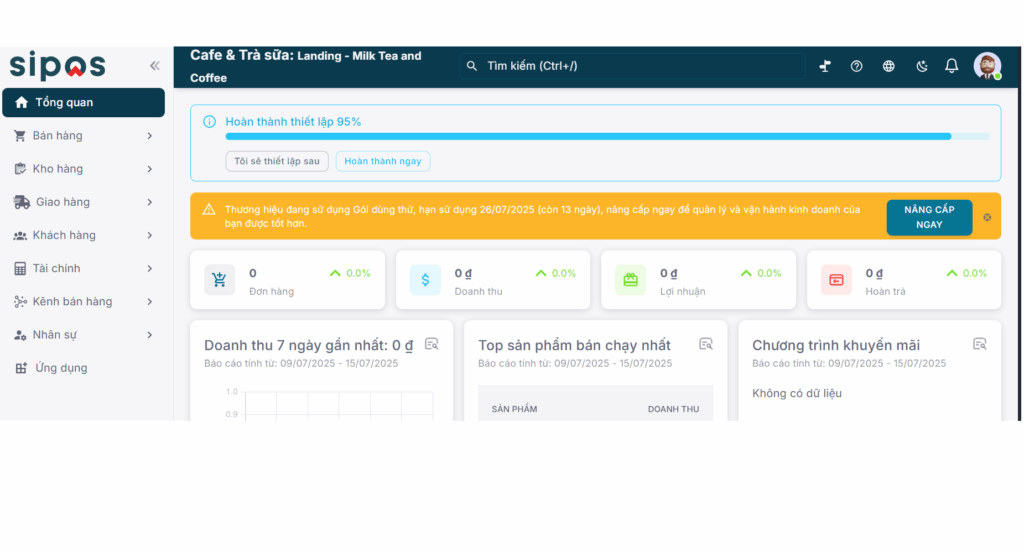Screen dimensions: 1024x552
Task: Open the notifications bell
Action: click(x=951, y=66)
